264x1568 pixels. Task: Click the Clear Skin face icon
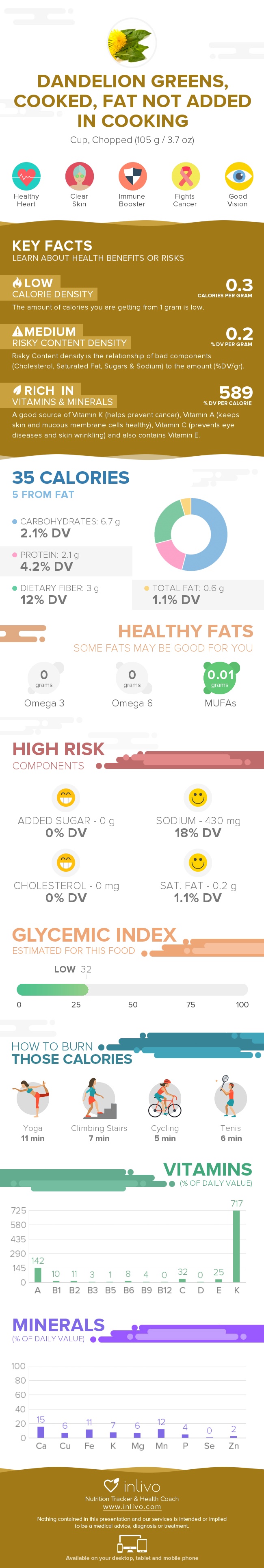[x=79, y=177]
